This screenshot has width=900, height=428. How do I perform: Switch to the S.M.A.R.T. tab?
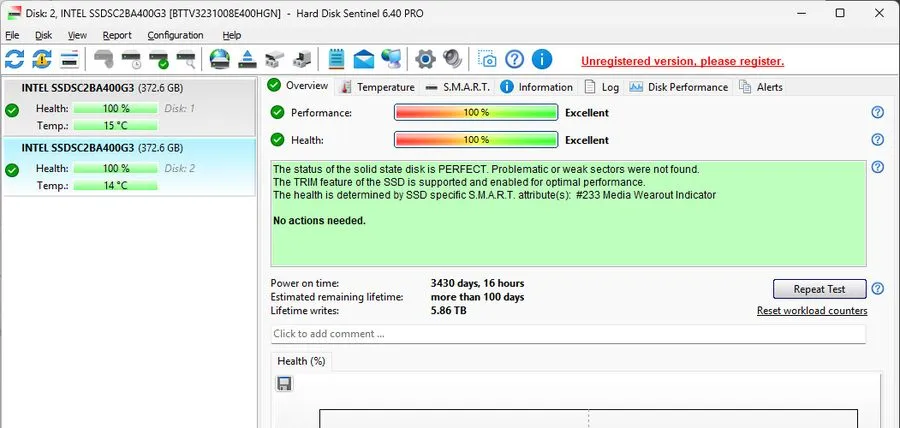point(458,87)
